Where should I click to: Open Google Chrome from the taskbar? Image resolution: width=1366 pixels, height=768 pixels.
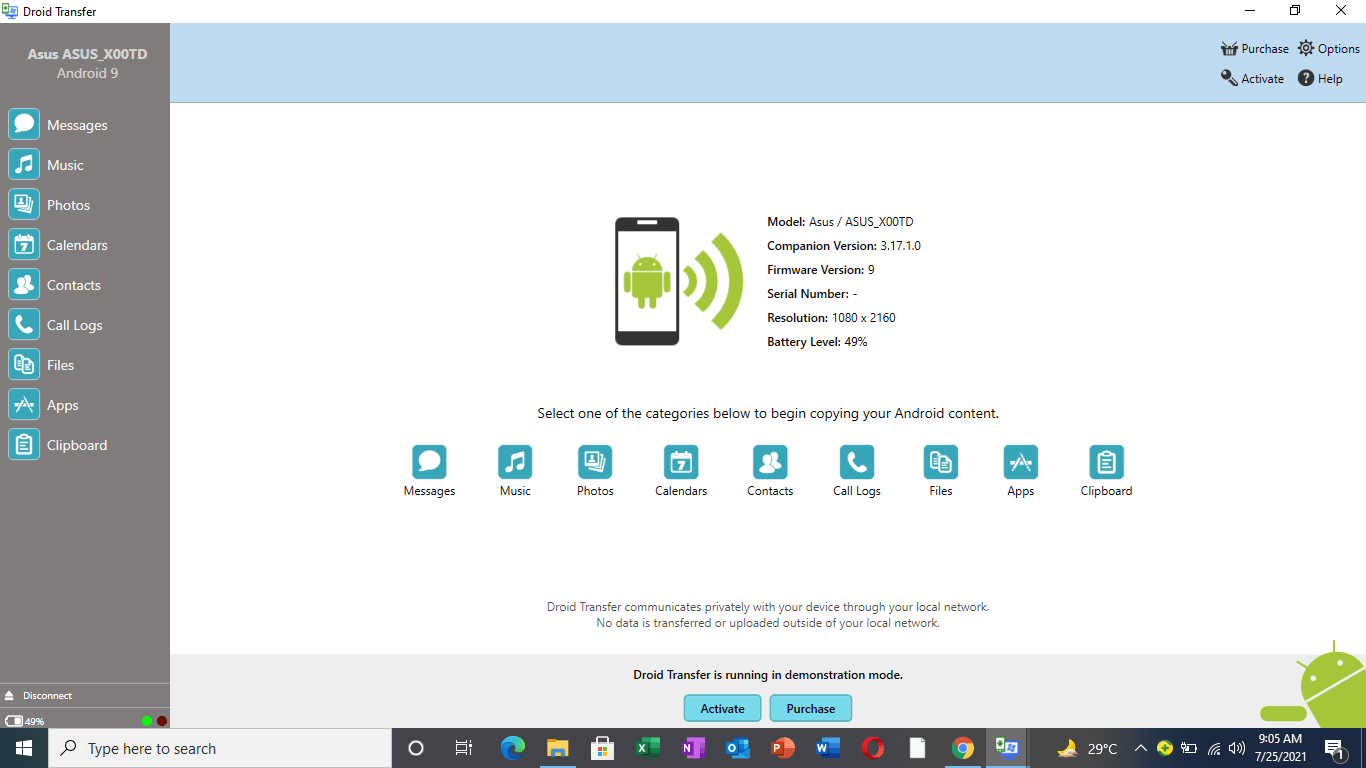click(x=963, y=748)
